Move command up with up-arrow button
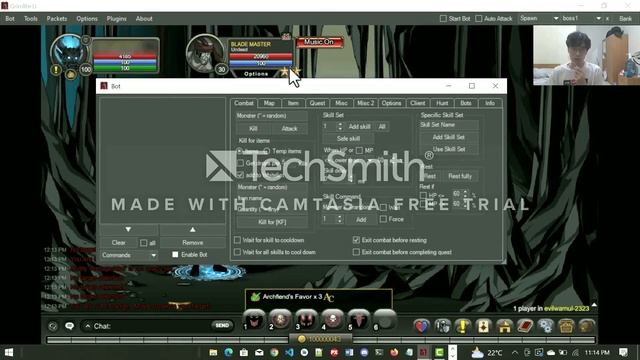Image resolution: width=640 pixels, height=360 pixels. (x=193, y=230)
